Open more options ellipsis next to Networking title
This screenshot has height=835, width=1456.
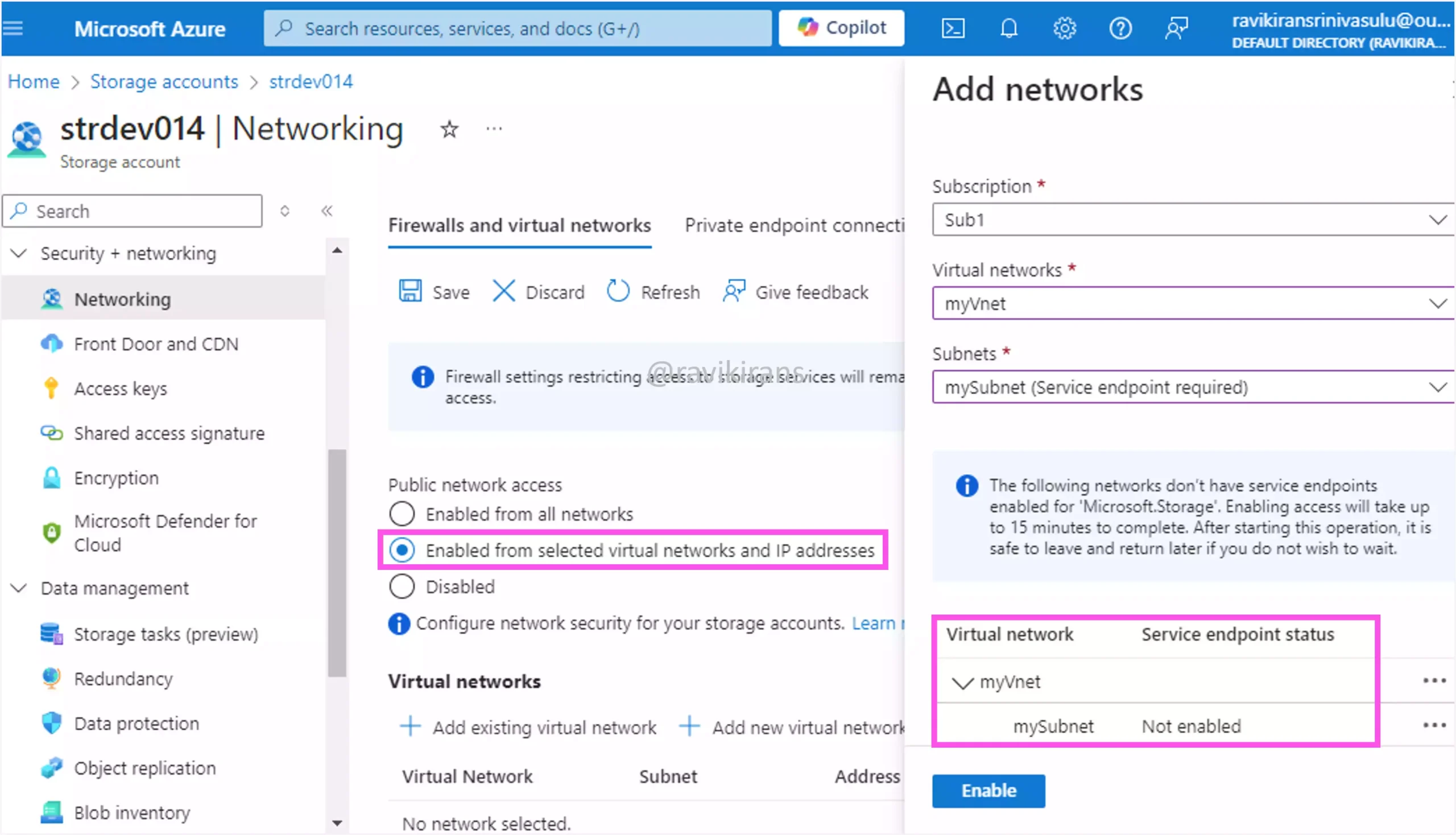coord(494,129)
